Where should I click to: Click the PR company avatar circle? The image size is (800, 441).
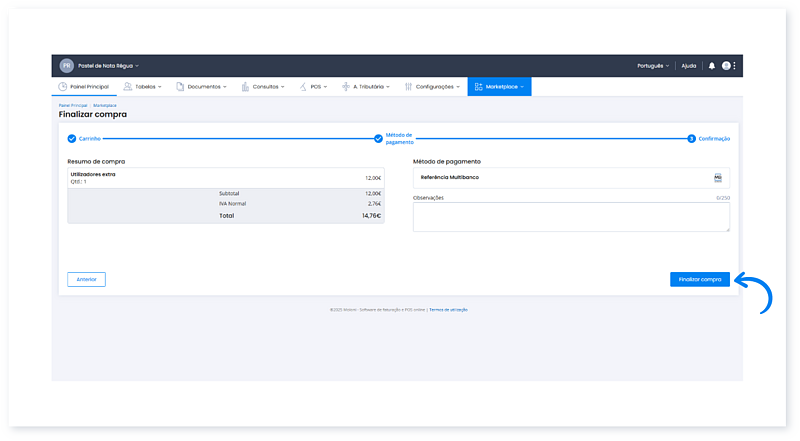point(67,66)
